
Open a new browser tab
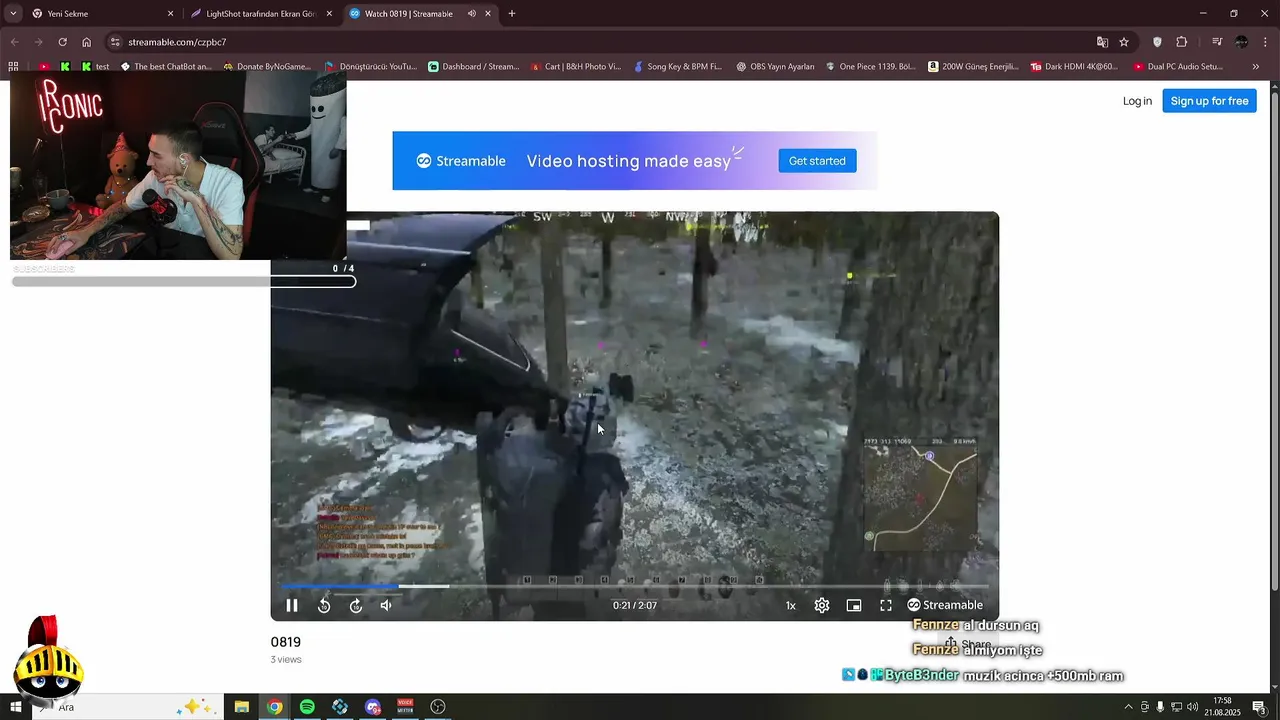512,14
